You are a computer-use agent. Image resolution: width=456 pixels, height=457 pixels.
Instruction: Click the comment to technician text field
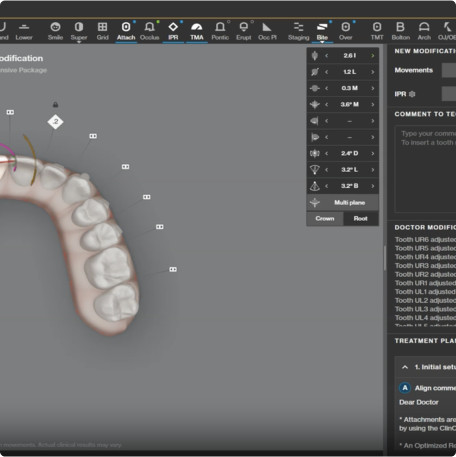click(425, 169)
